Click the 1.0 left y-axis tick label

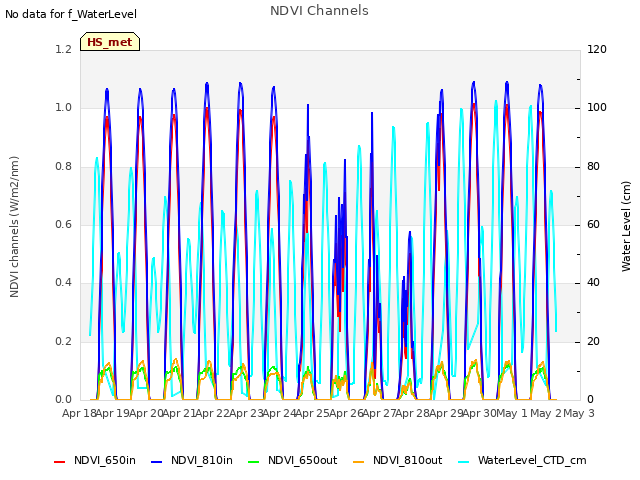(x=64, y=108)
